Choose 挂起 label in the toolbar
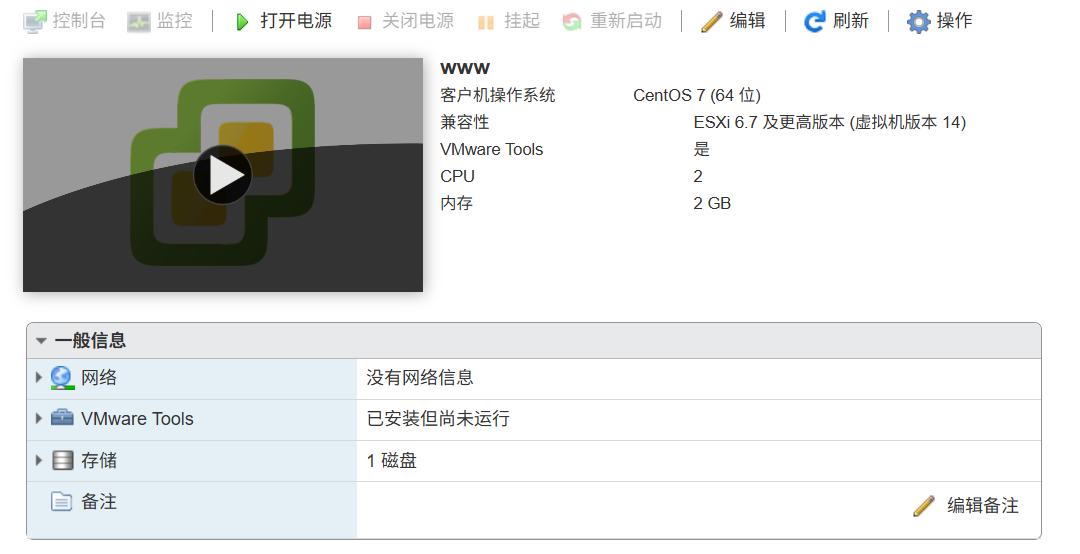The height and width of the screenshot is (554, 1080). point(521,21)
